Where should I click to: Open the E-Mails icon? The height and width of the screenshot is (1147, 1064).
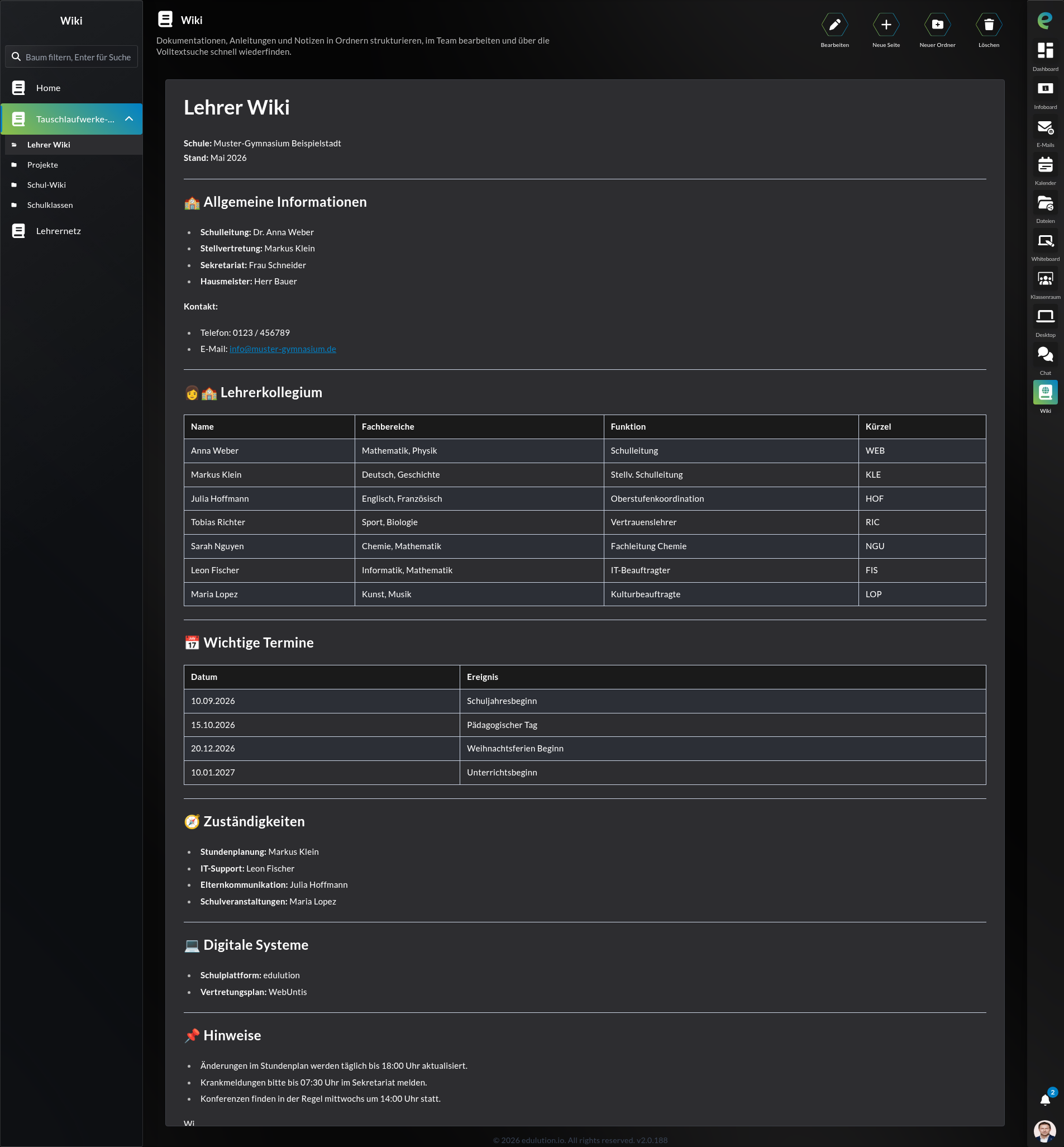(x=1045, y=127)
